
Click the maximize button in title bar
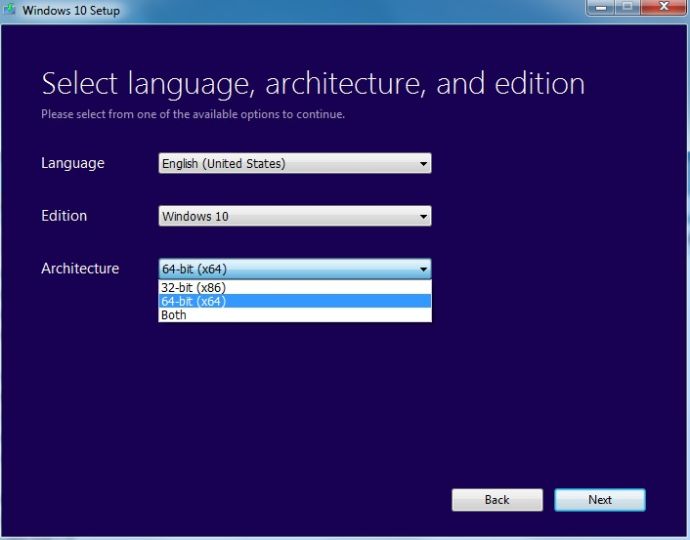(628, 7)
